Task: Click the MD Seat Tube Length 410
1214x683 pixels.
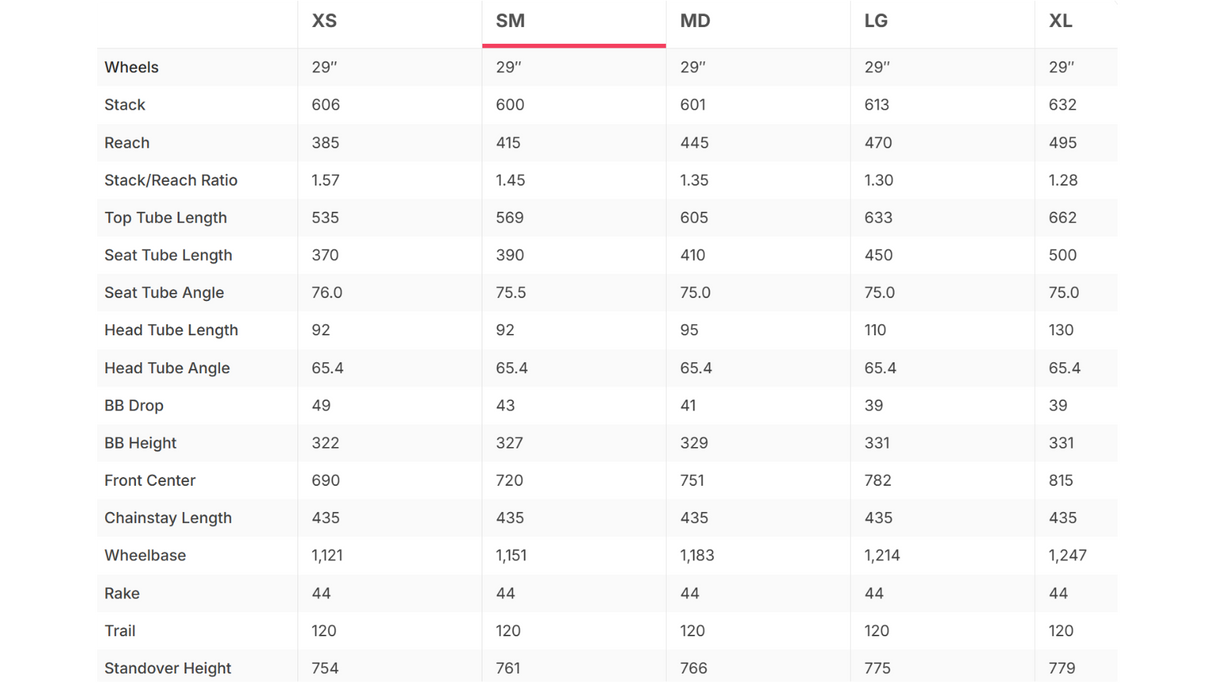Action: (x=693, y=255)
